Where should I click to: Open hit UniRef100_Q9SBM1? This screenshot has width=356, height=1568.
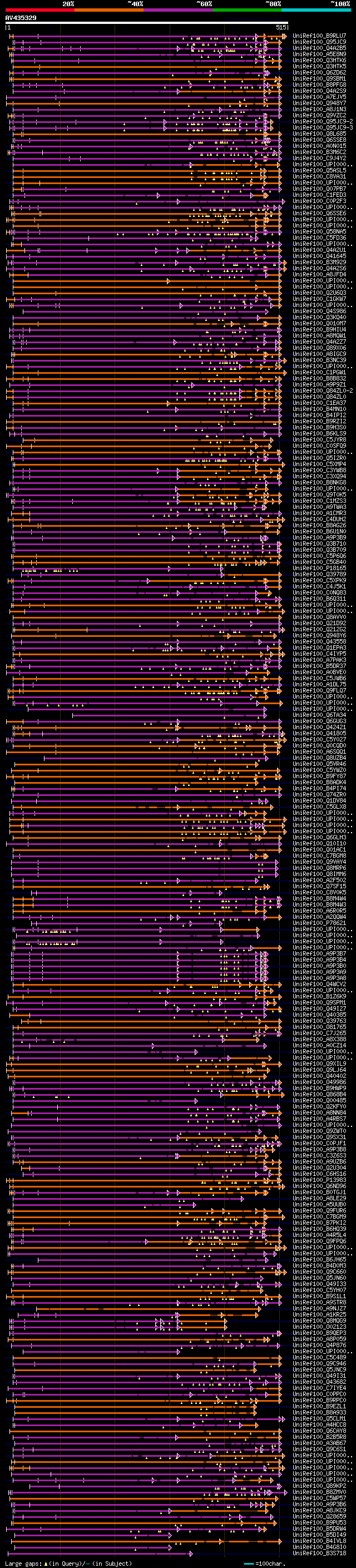[319, 78]
